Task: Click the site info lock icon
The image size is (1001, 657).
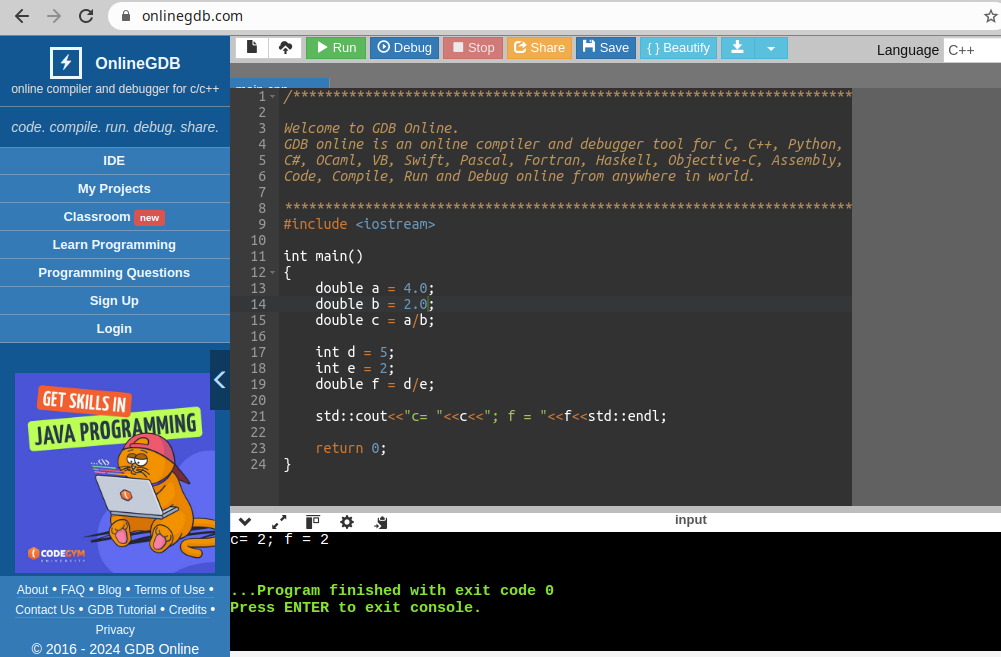Action: coord(126,16)
